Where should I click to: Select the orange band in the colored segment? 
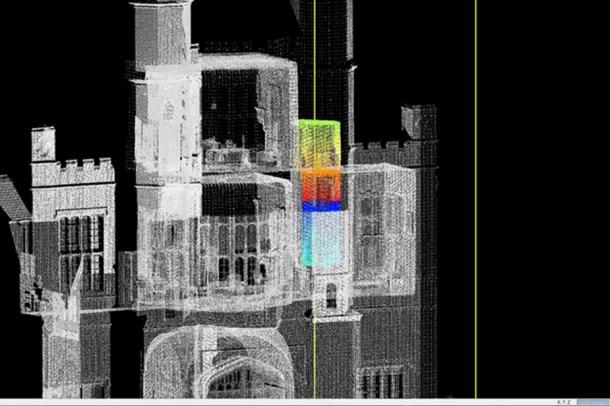321,185
